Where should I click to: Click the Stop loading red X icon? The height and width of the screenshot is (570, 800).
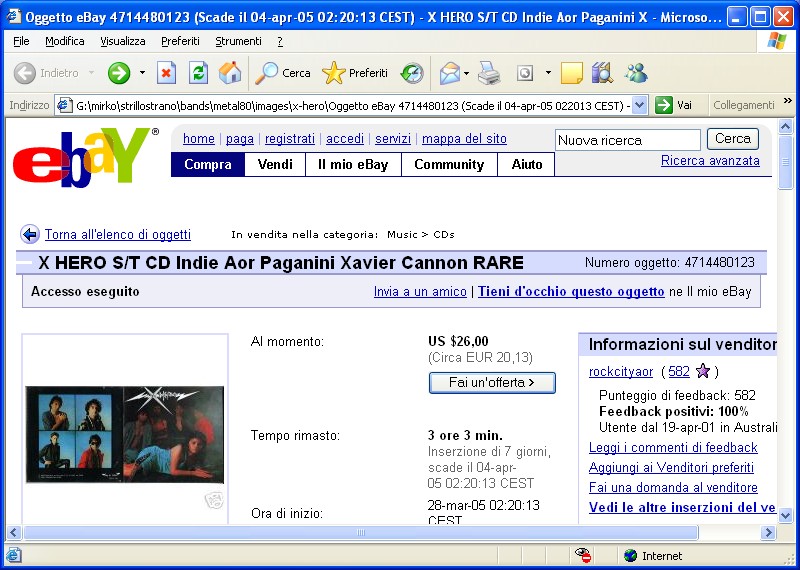[166, 73]
